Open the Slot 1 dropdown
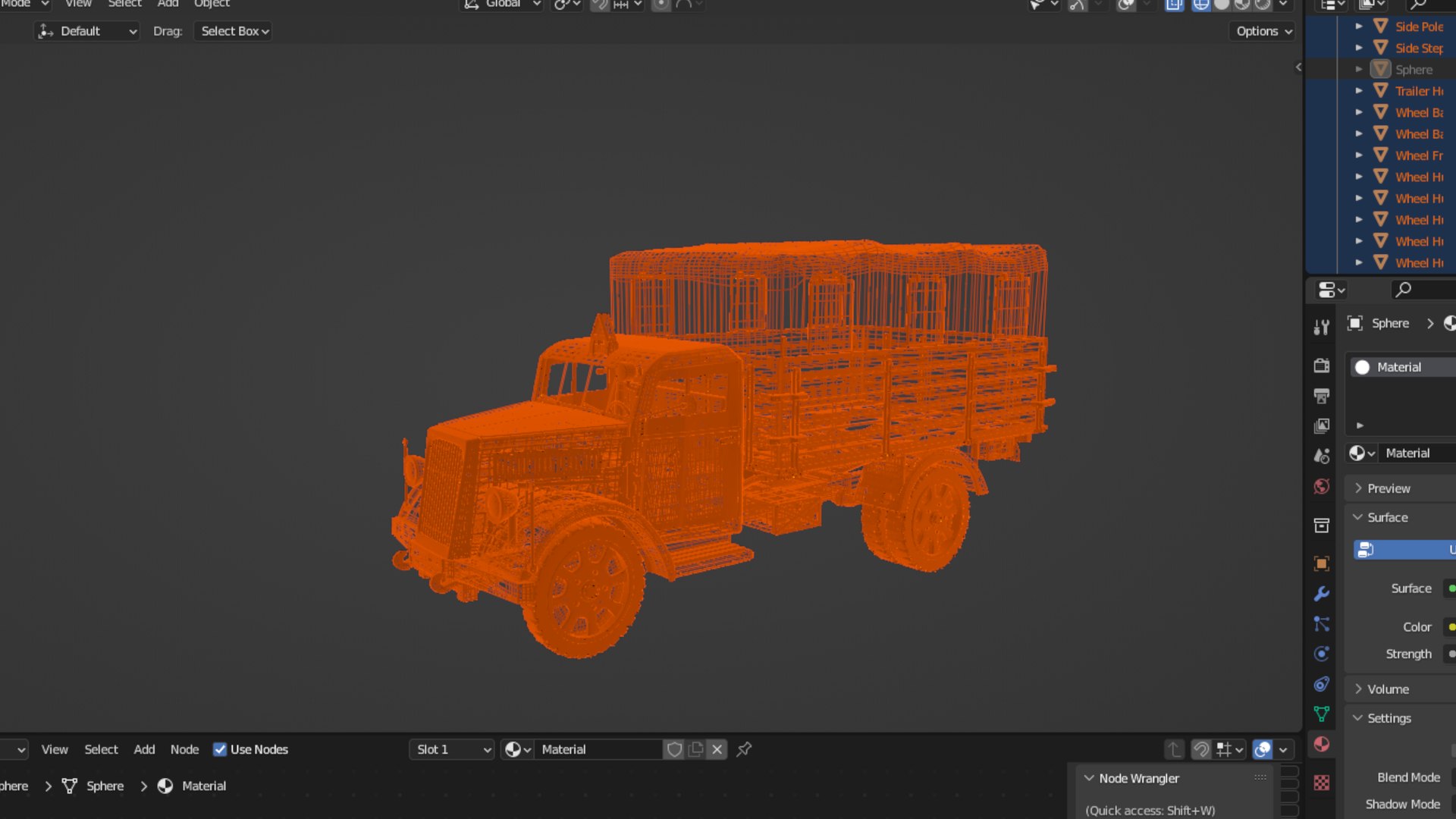 [453, 749]
